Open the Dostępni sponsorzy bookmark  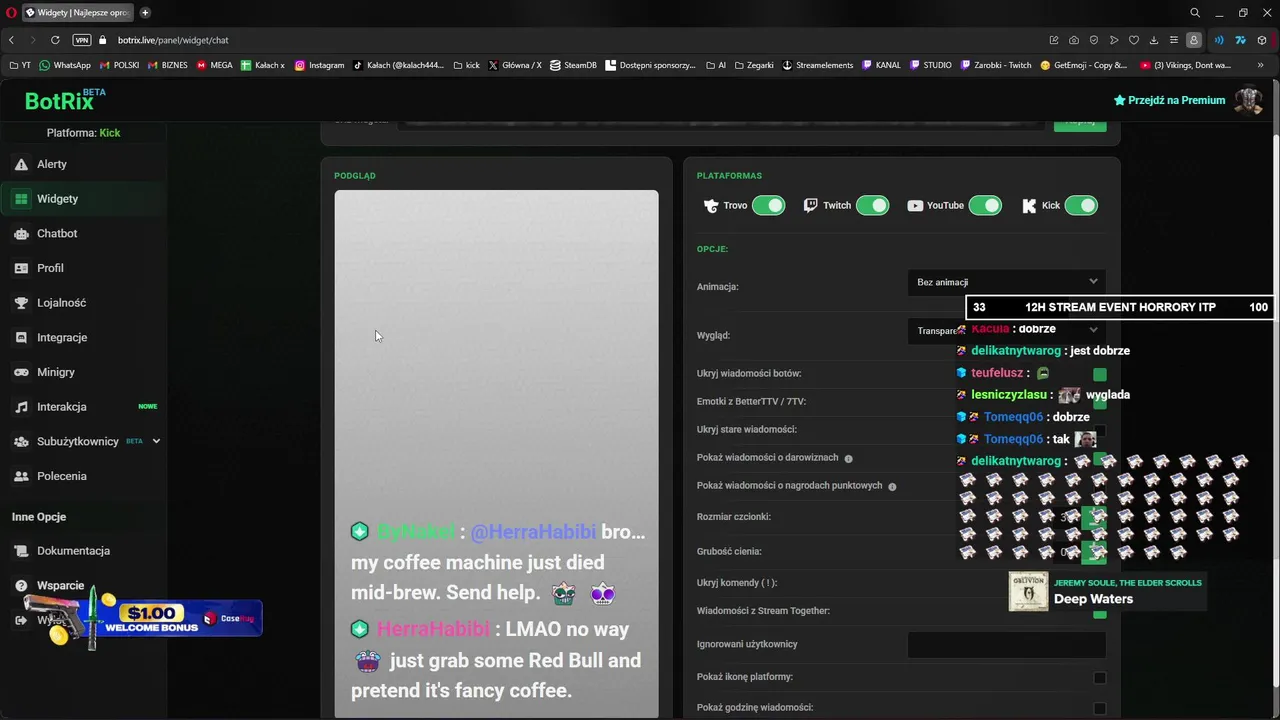click(650, 65)
